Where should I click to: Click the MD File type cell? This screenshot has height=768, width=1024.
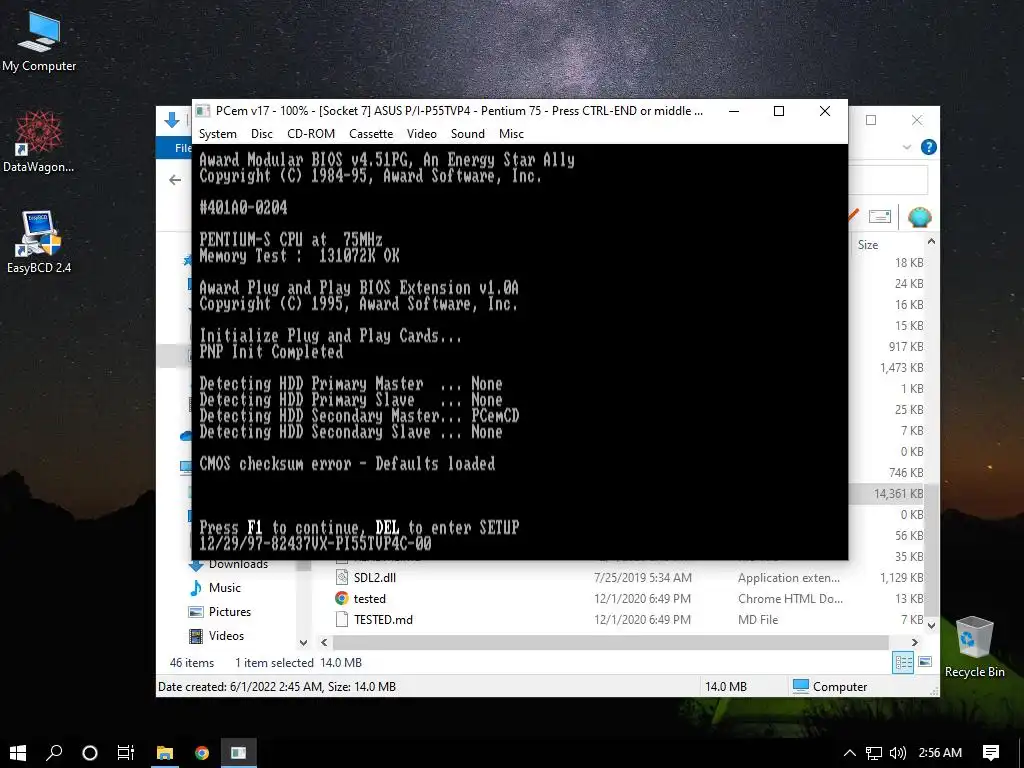click(758, 619)
